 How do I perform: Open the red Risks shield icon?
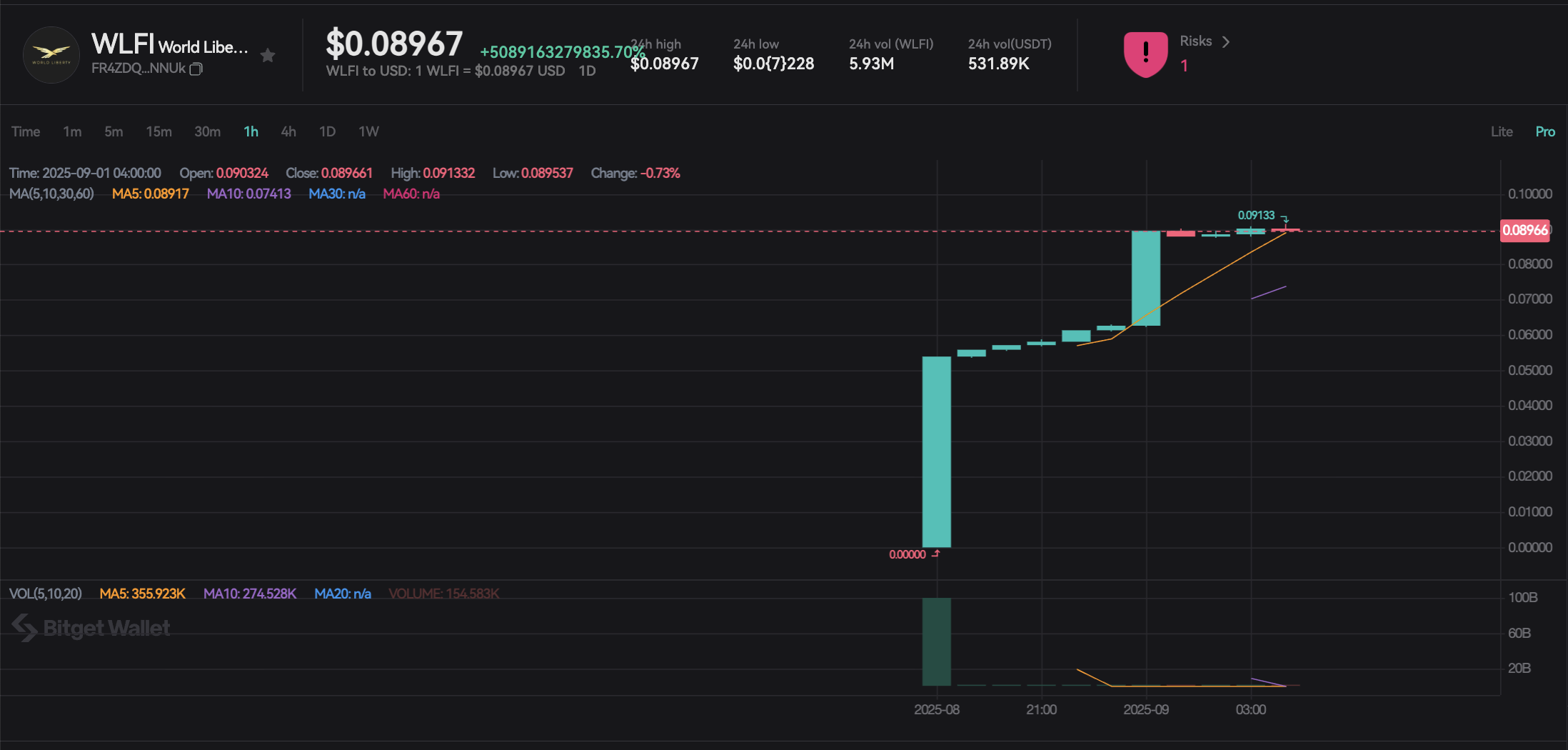[1145, 54]
